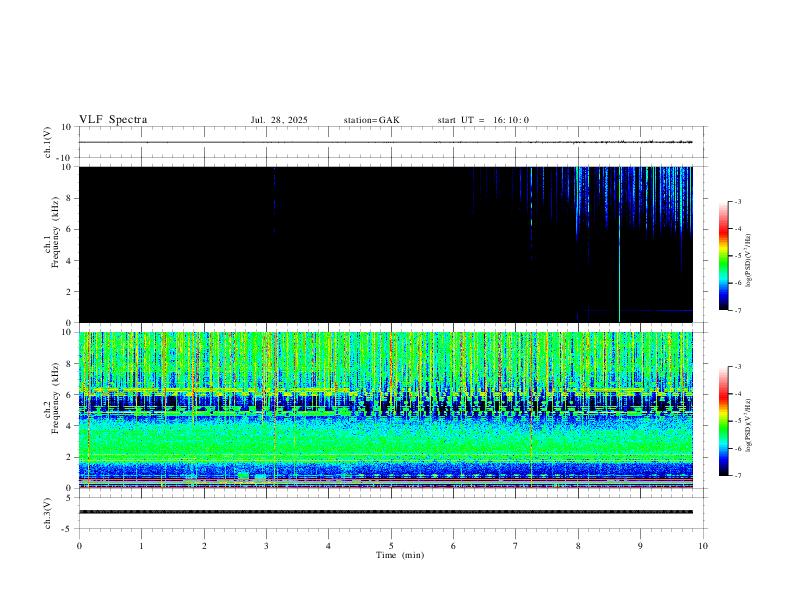This screenshot has height=612, width=792.
Task: Click the "VLF Spectra" title text
Action: [113, 120]
